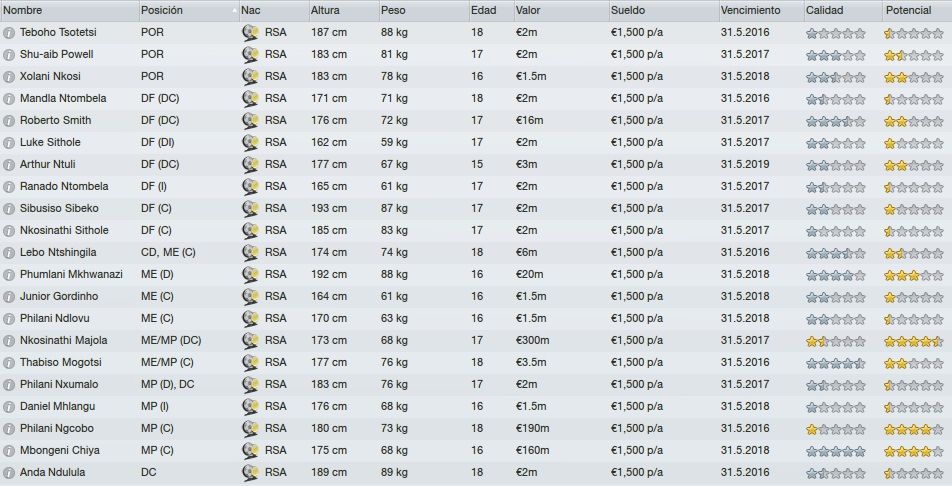Select player name Phumlani Mkhwanazi
This screenshot has height=486, width=952.
[71, 275]
